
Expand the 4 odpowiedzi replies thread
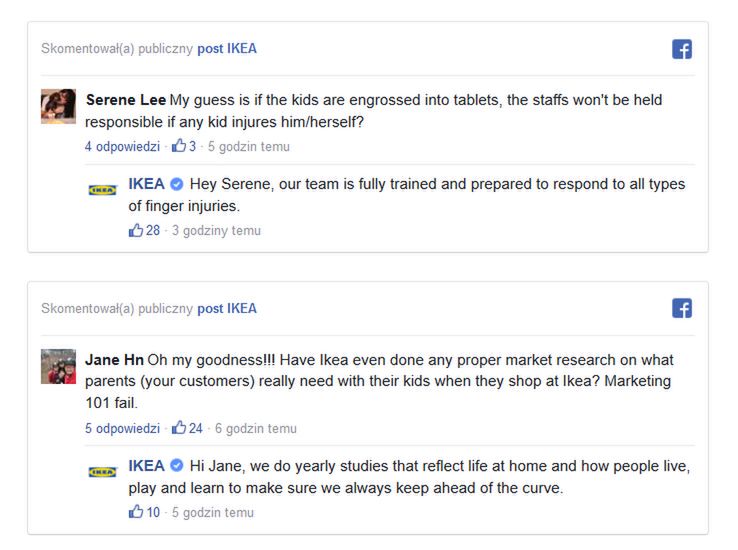tap(122, 147)
